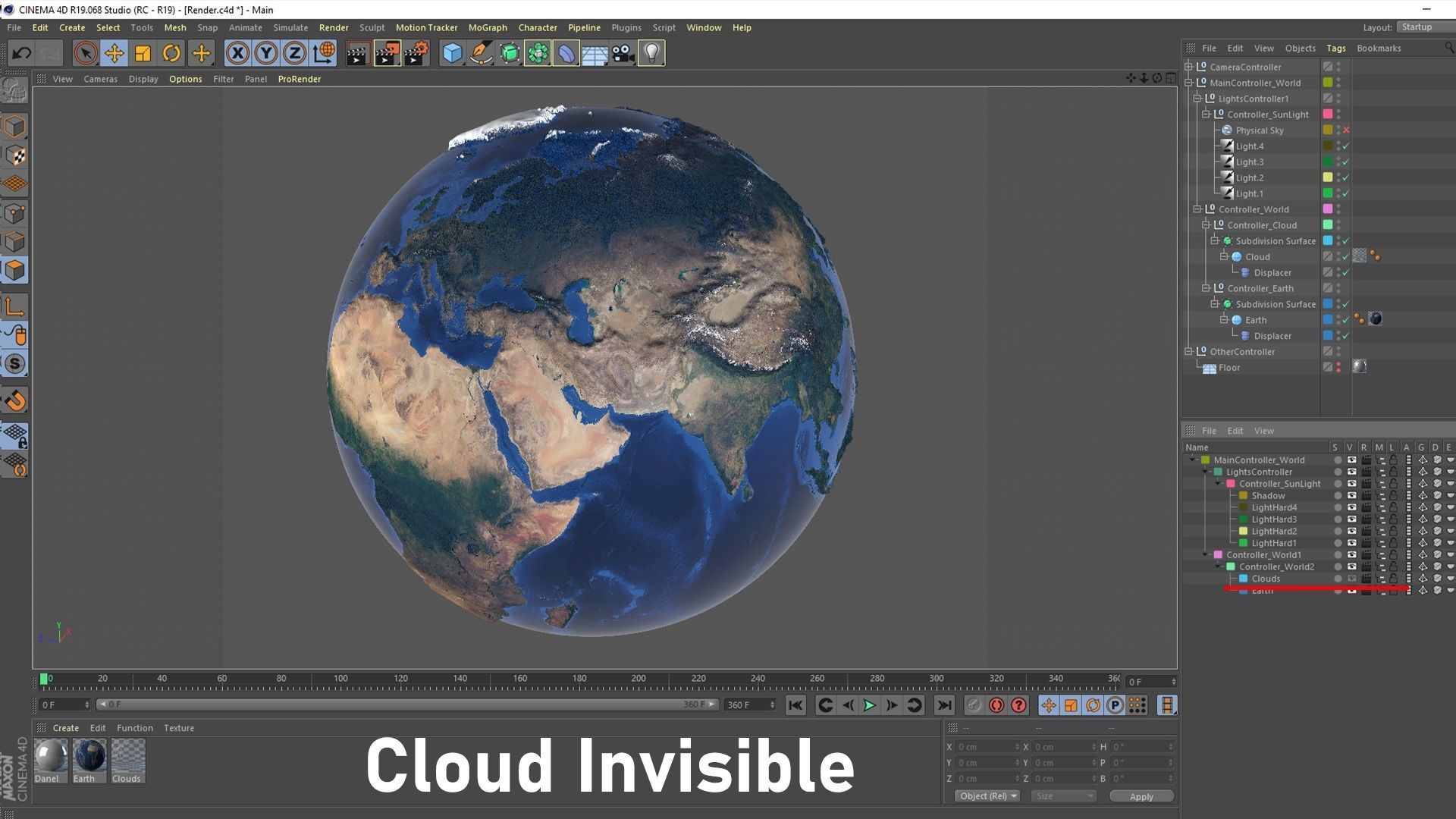Screen dimensions: 1456x819
Task: Collapse the Controller_World tree node
Action: [x=1197, y=209]
